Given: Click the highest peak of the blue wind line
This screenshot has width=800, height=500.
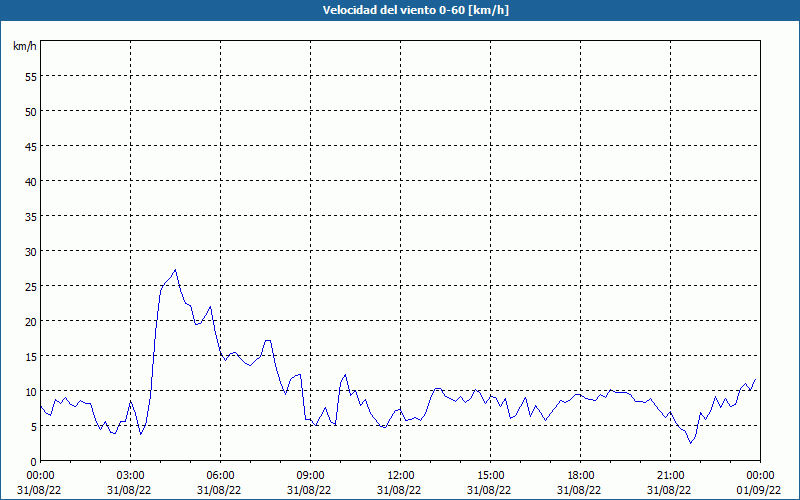Looking at the screenshot, I should (x=175, y=270).
